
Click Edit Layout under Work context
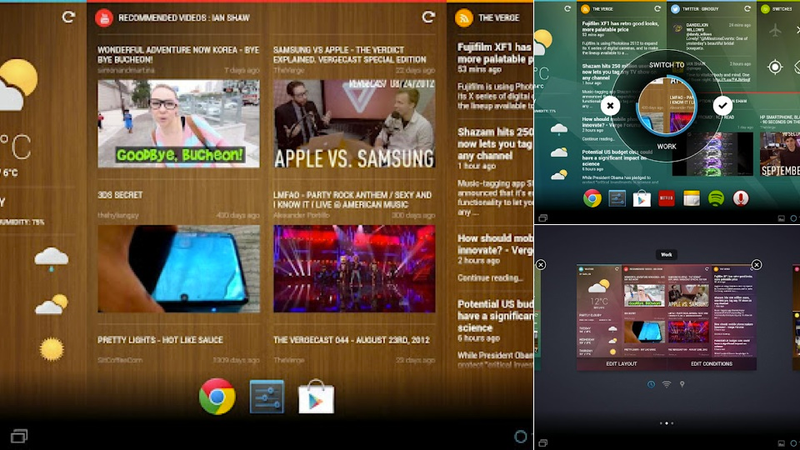click(621, 364)
